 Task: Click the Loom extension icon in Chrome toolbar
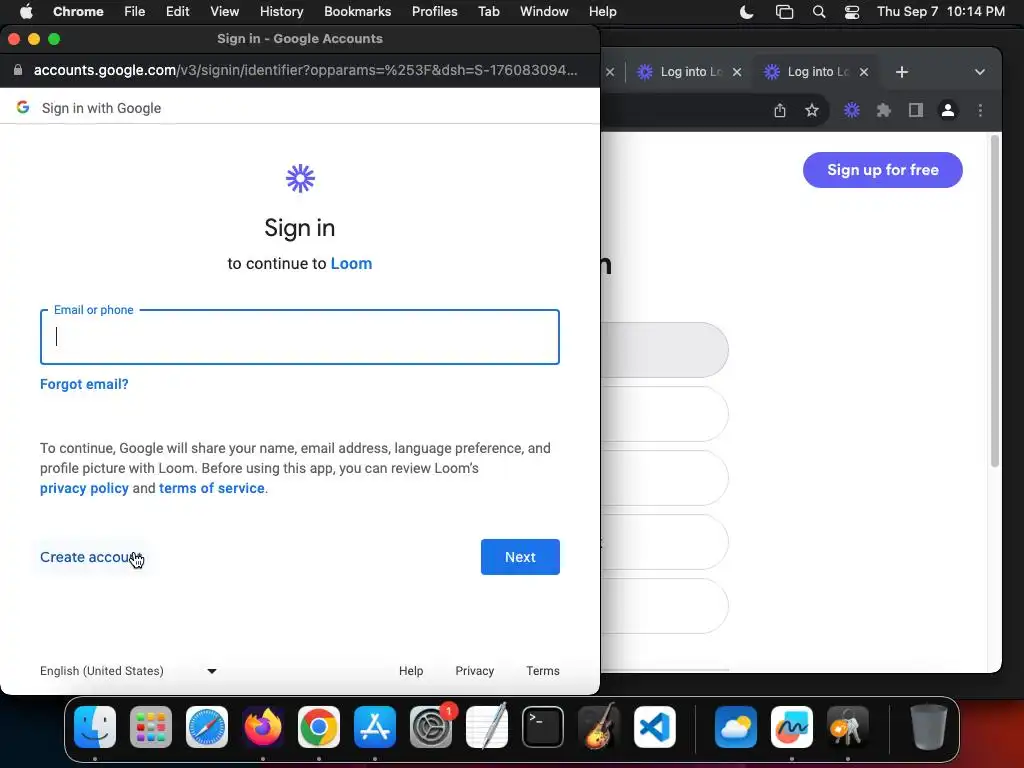pos(852,110)
